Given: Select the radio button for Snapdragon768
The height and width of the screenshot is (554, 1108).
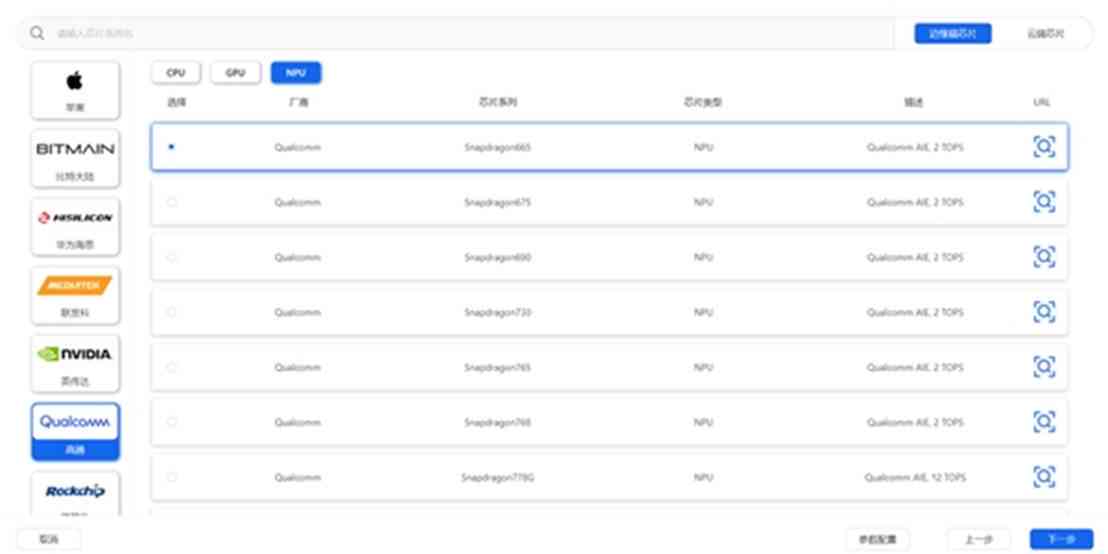Looking at the screenshot, I should click(172, 422).
